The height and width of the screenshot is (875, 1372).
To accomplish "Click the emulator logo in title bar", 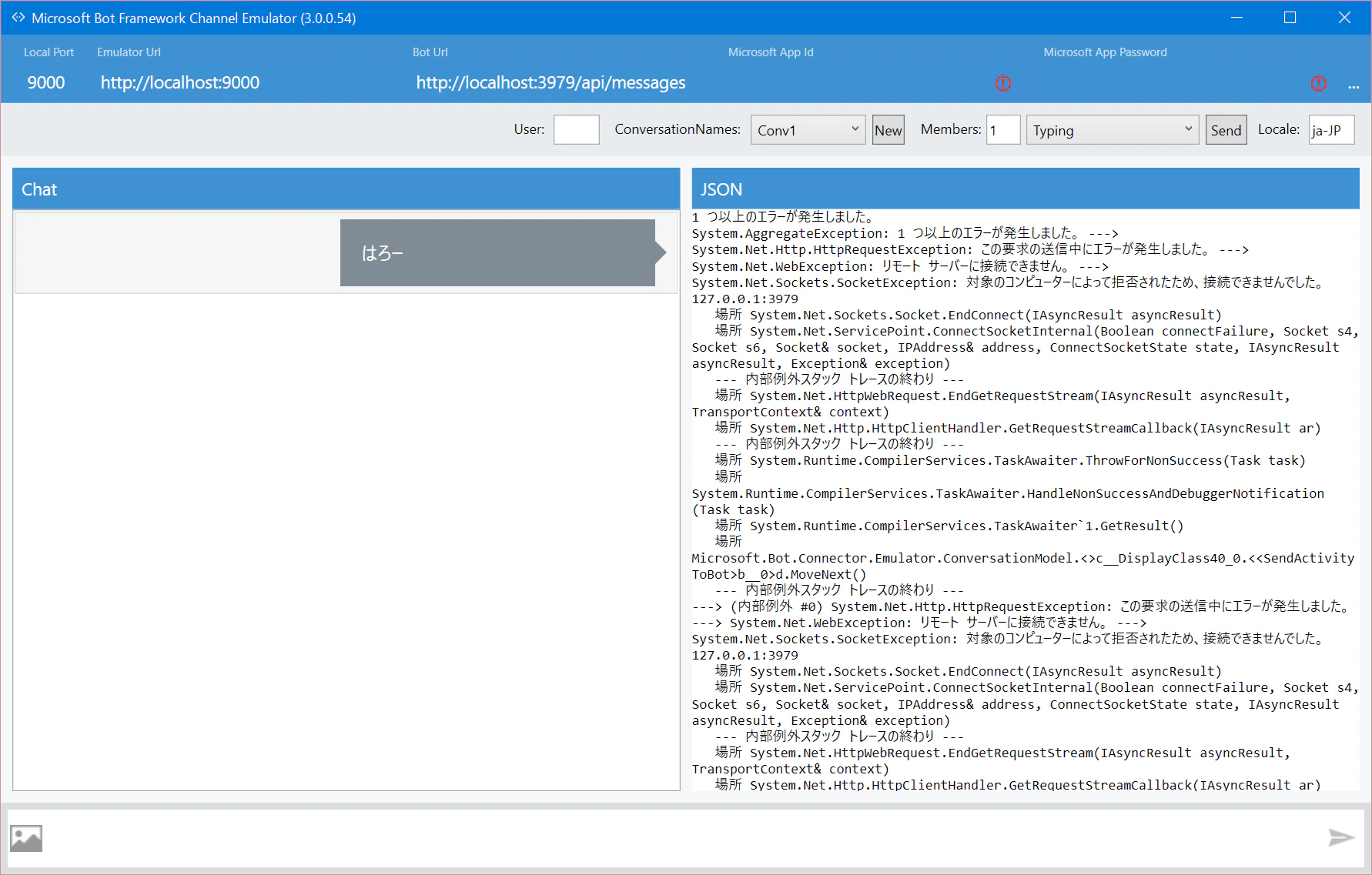I will (18, 18).
